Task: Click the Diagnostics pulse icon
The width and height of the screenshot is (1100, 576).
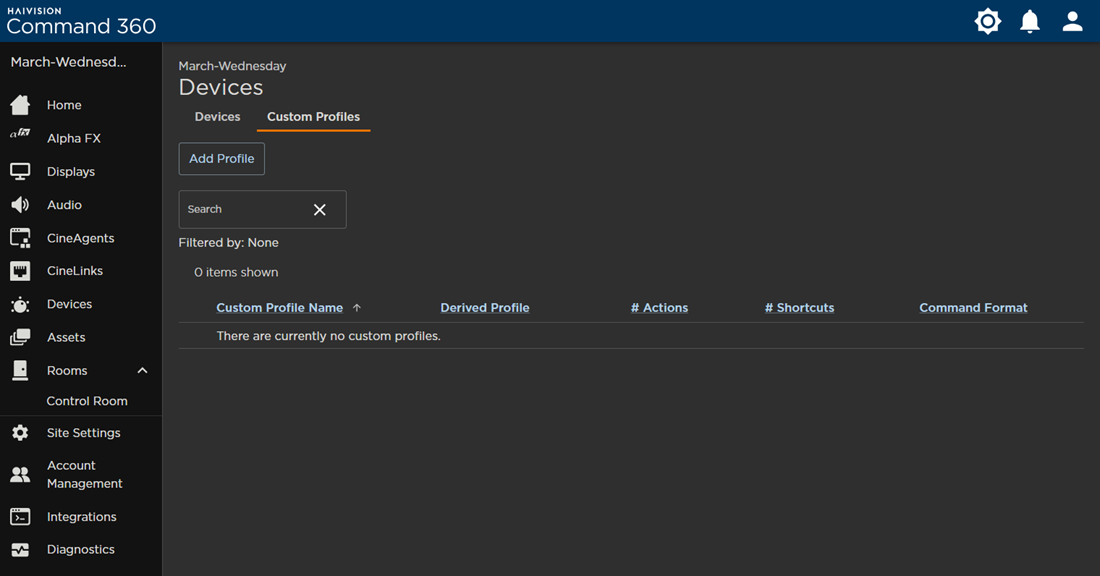Action: (20, 550)
